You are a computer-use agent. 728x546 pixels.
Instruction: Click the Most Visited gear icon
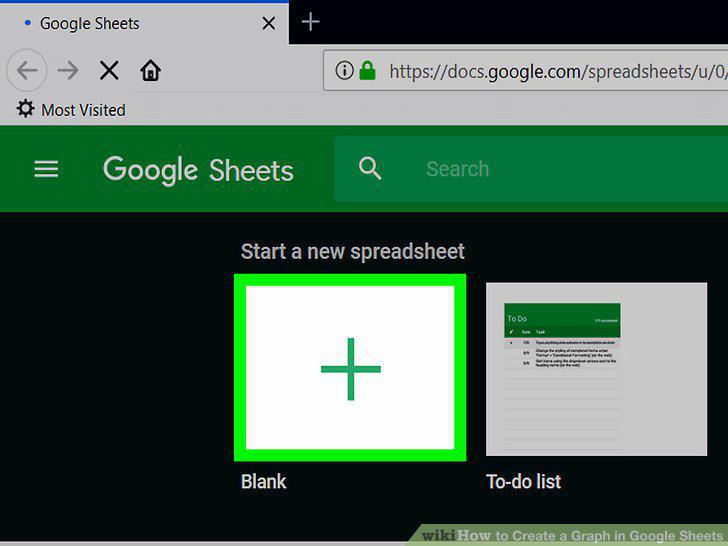tap(25, 109)
